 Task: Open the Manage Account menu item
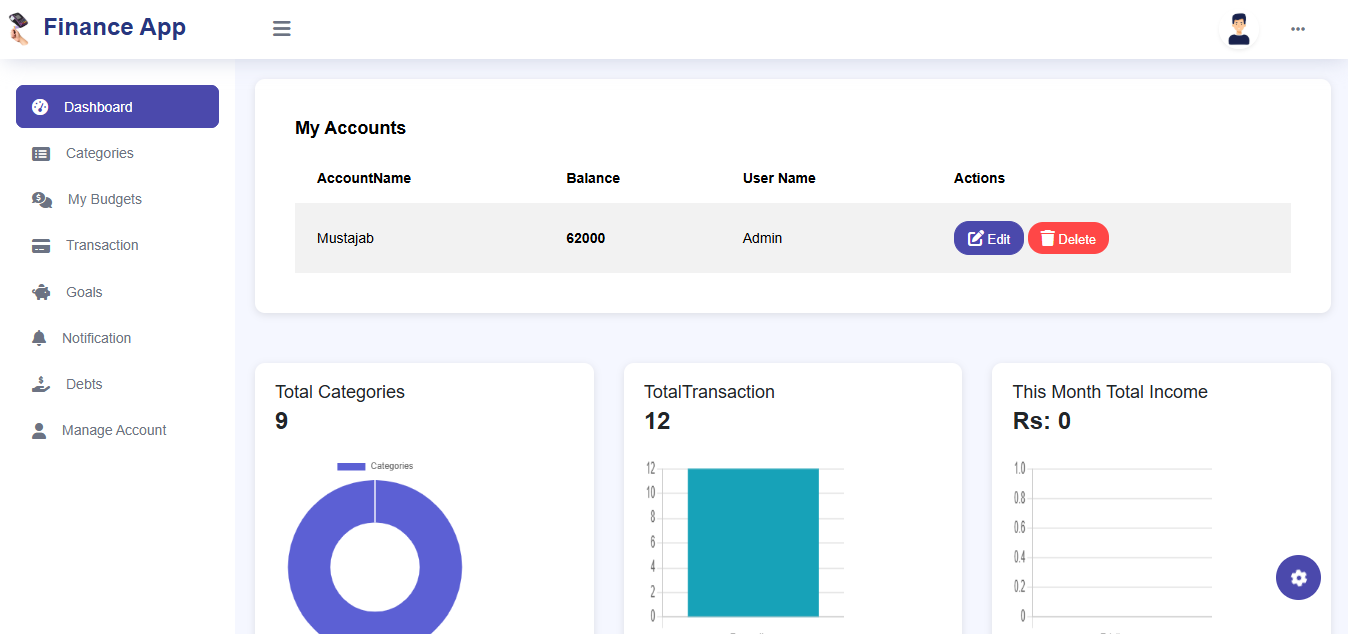(114, 431)
